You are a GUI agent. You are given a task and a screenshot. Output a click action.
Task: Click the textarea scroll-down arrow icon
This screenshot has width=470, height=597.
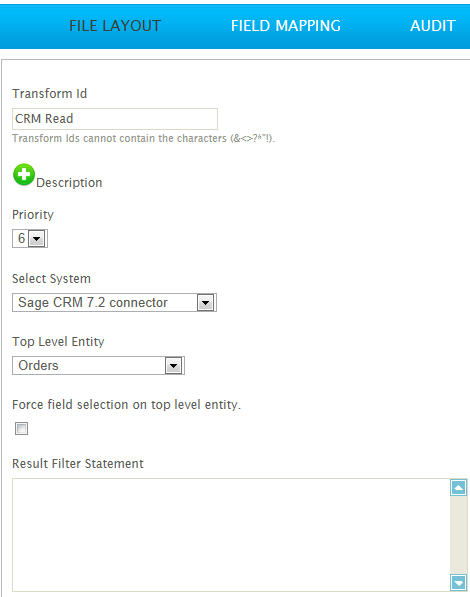point(458,582)
